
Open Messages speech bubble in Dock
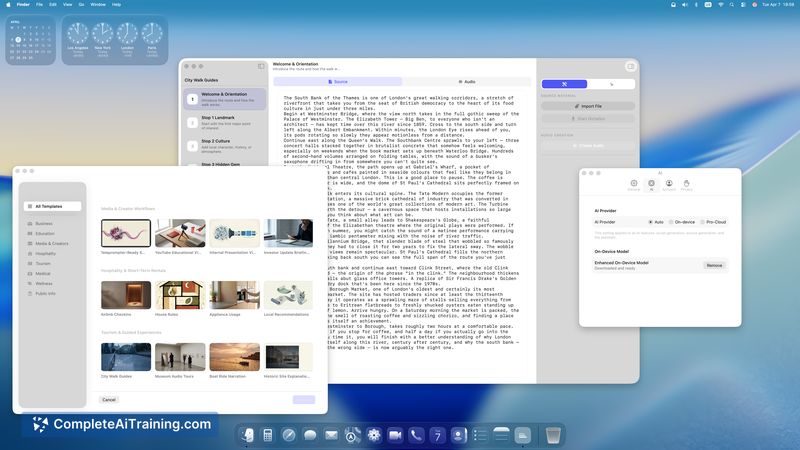310,435
